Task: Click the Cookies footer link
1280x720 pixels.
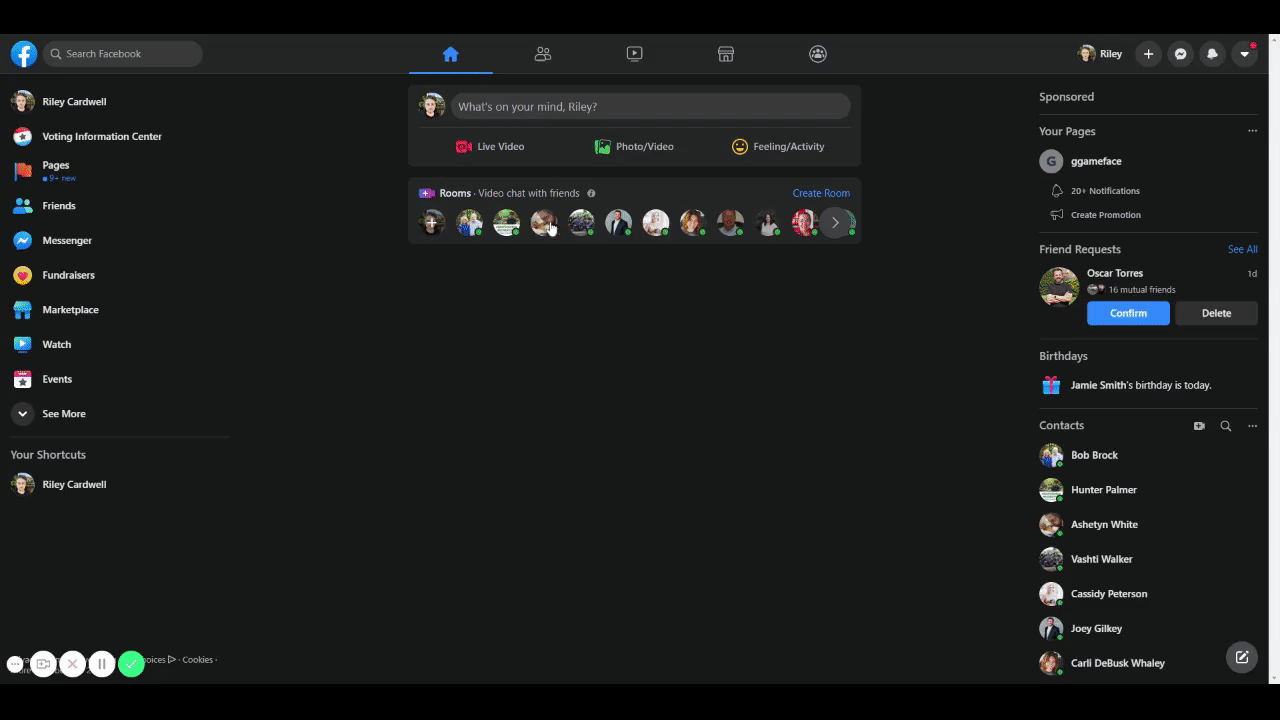Action: pyautogui.click(x=197, y=660)
